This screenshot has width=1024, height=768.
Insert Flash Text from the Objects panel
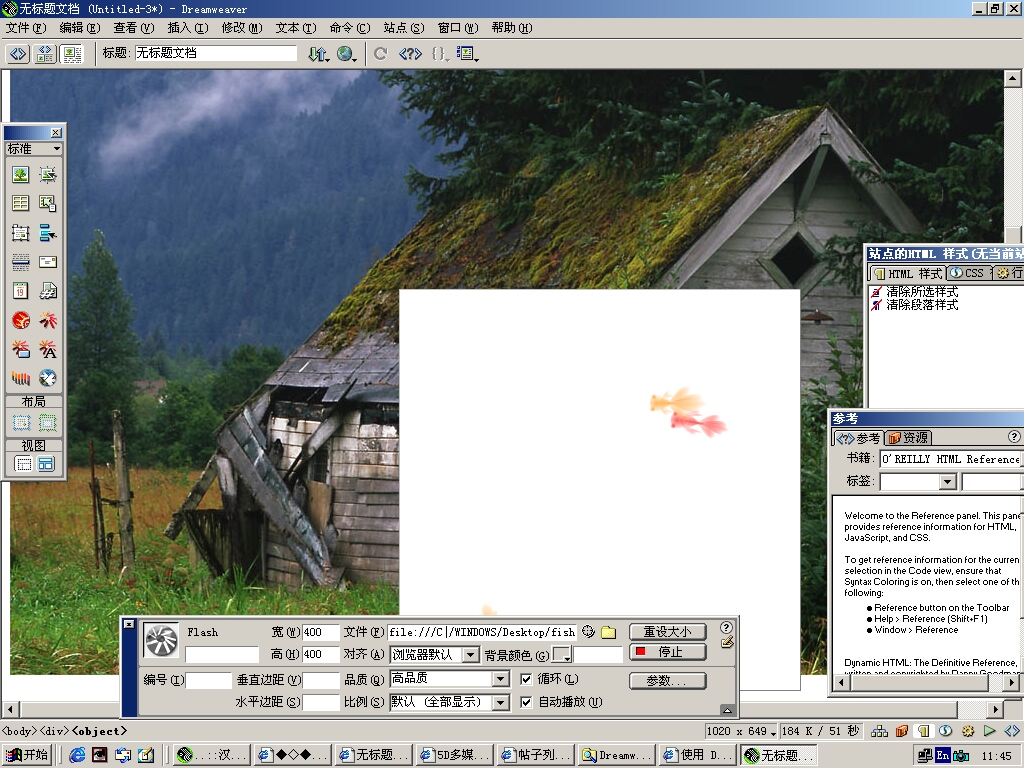[x=48, y=349]
